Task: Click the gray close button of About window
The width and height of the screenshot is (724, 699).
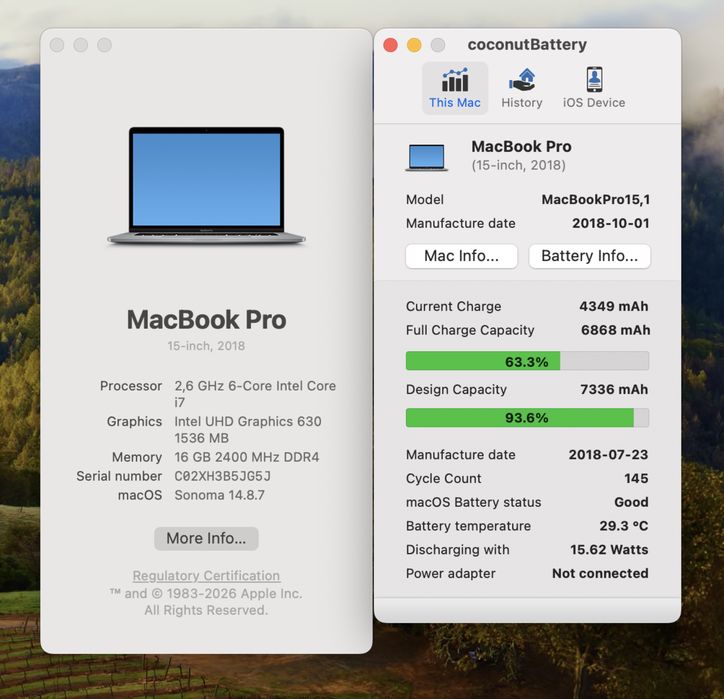Action: [57, 45]
